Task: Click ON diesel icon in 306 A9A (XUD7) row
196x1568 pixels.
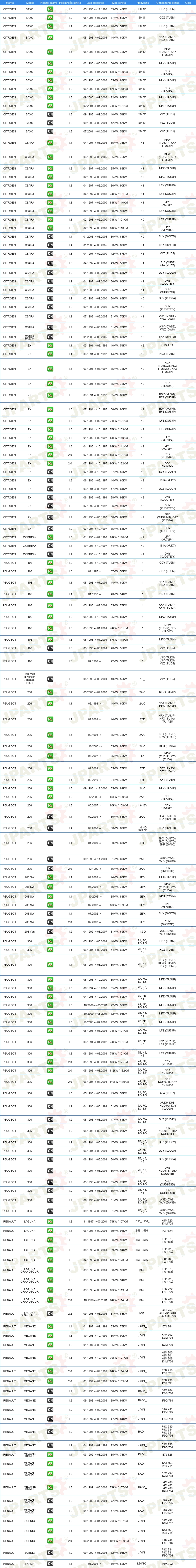Action: [x=51, y=1093]
